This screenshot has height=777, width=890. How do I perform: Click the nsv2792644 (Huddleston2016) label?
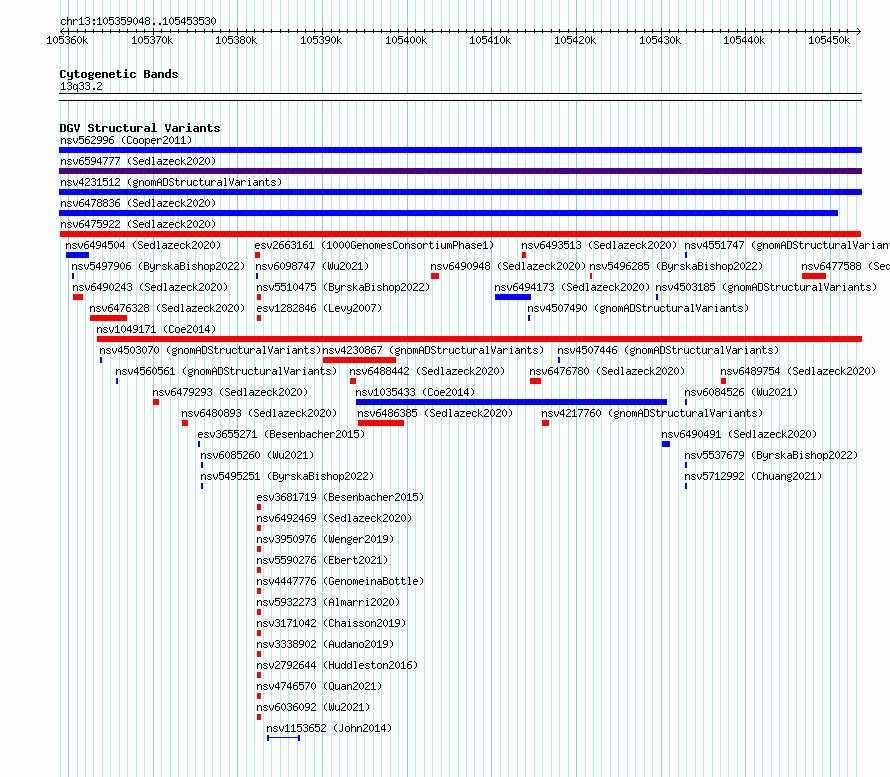[337, 665]
